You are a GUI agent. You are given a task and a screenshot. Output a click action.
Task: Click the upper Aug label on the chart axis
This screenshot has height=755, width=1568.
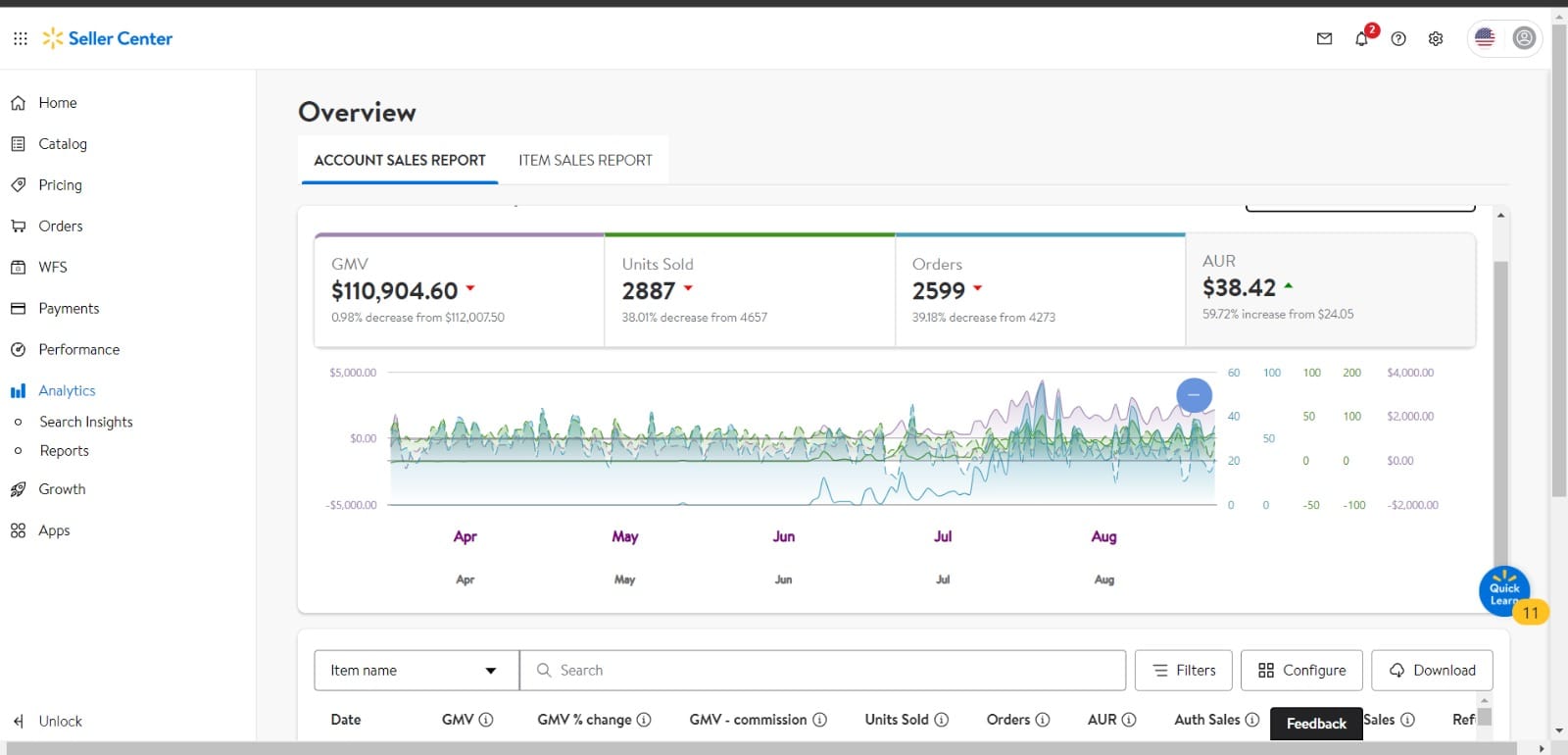tap(1104, 536)
